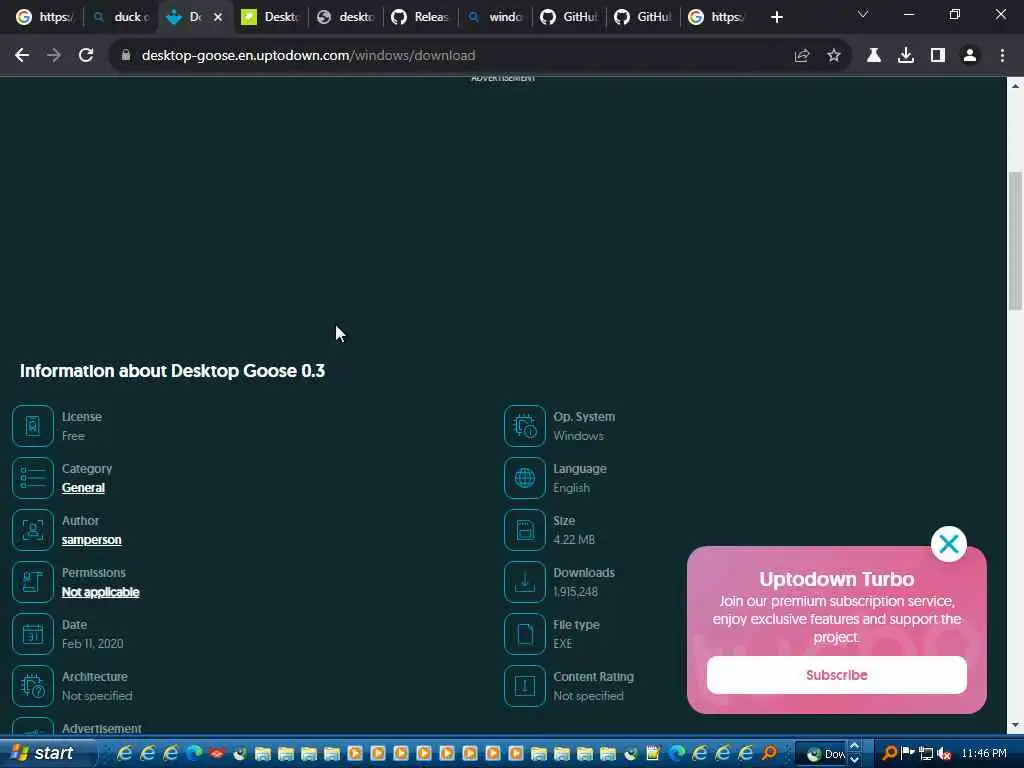Click the 'Information about Desktop Goose 0.3' heading
1024x768 pixels.
(x=172, y=371)
